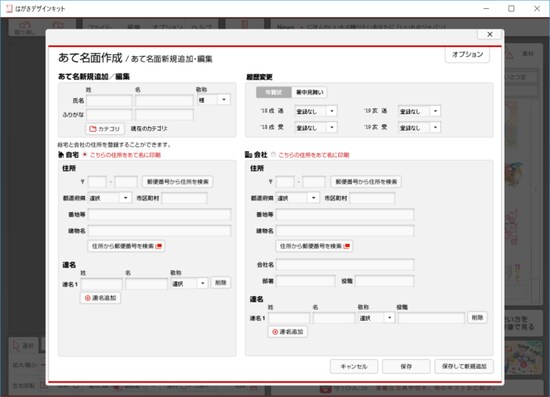Open the 自宅 都道府県 selection dropdown
The image size is (550, 397).
tap(109, 198)
